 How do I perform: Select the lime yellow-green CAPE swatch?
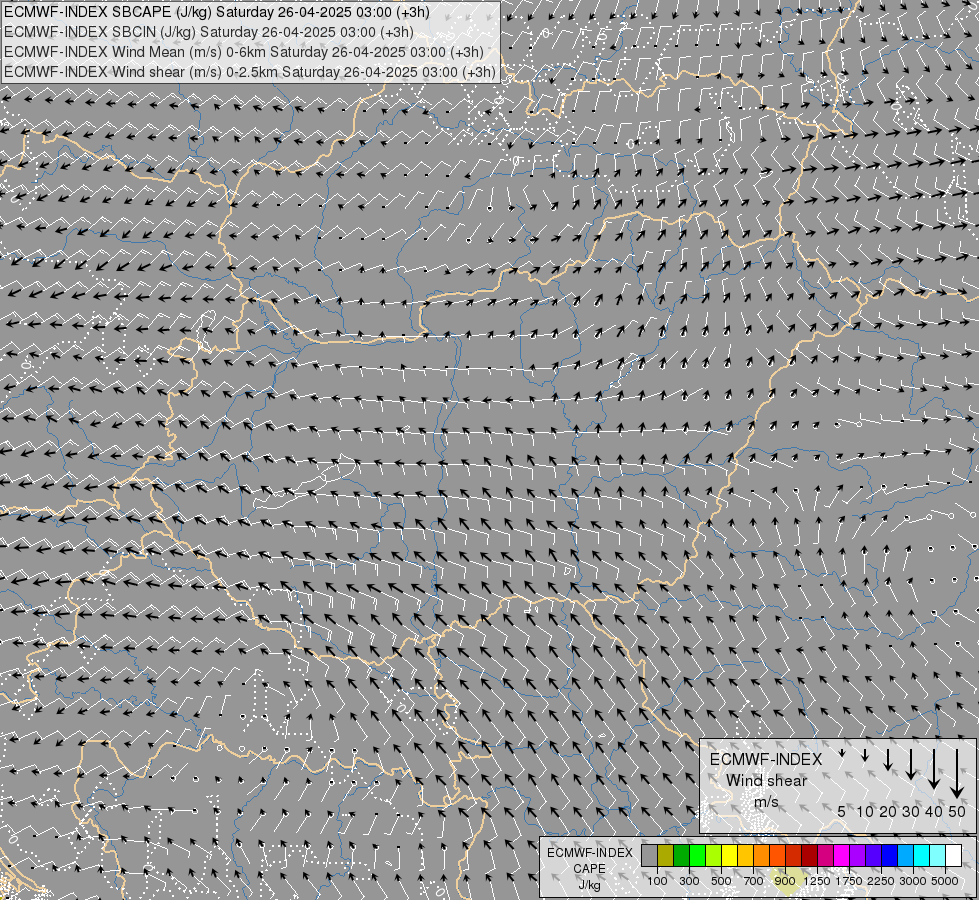(x=714, y=855)
